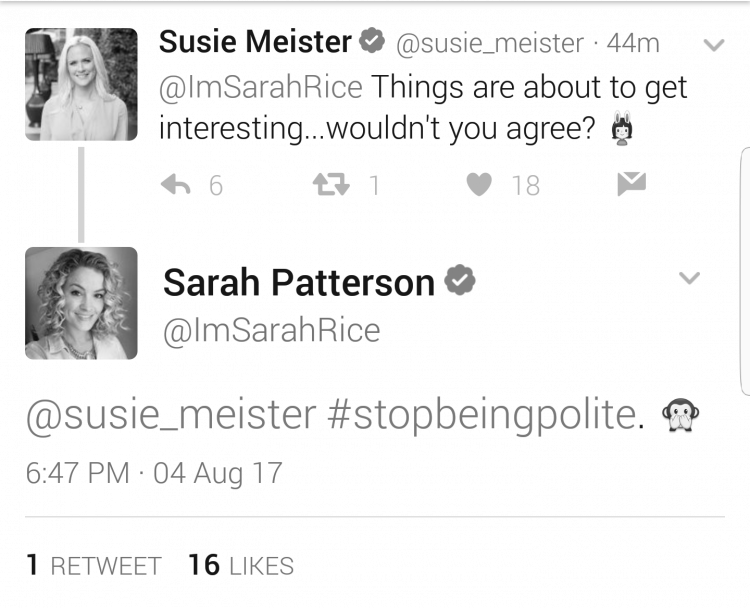The width and height of the screenshot is (750, 608).
Task: Retweet Susie Meister's tweet
Action: 331,185
